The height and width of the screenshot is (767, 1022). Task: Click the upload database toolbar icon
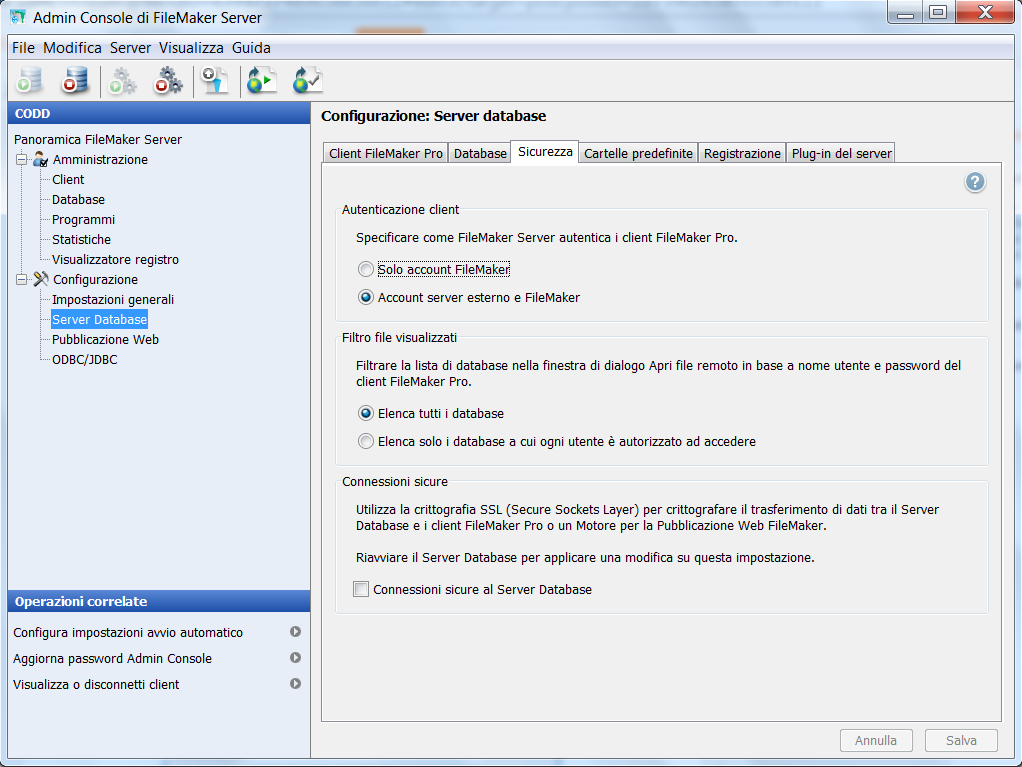214,81
